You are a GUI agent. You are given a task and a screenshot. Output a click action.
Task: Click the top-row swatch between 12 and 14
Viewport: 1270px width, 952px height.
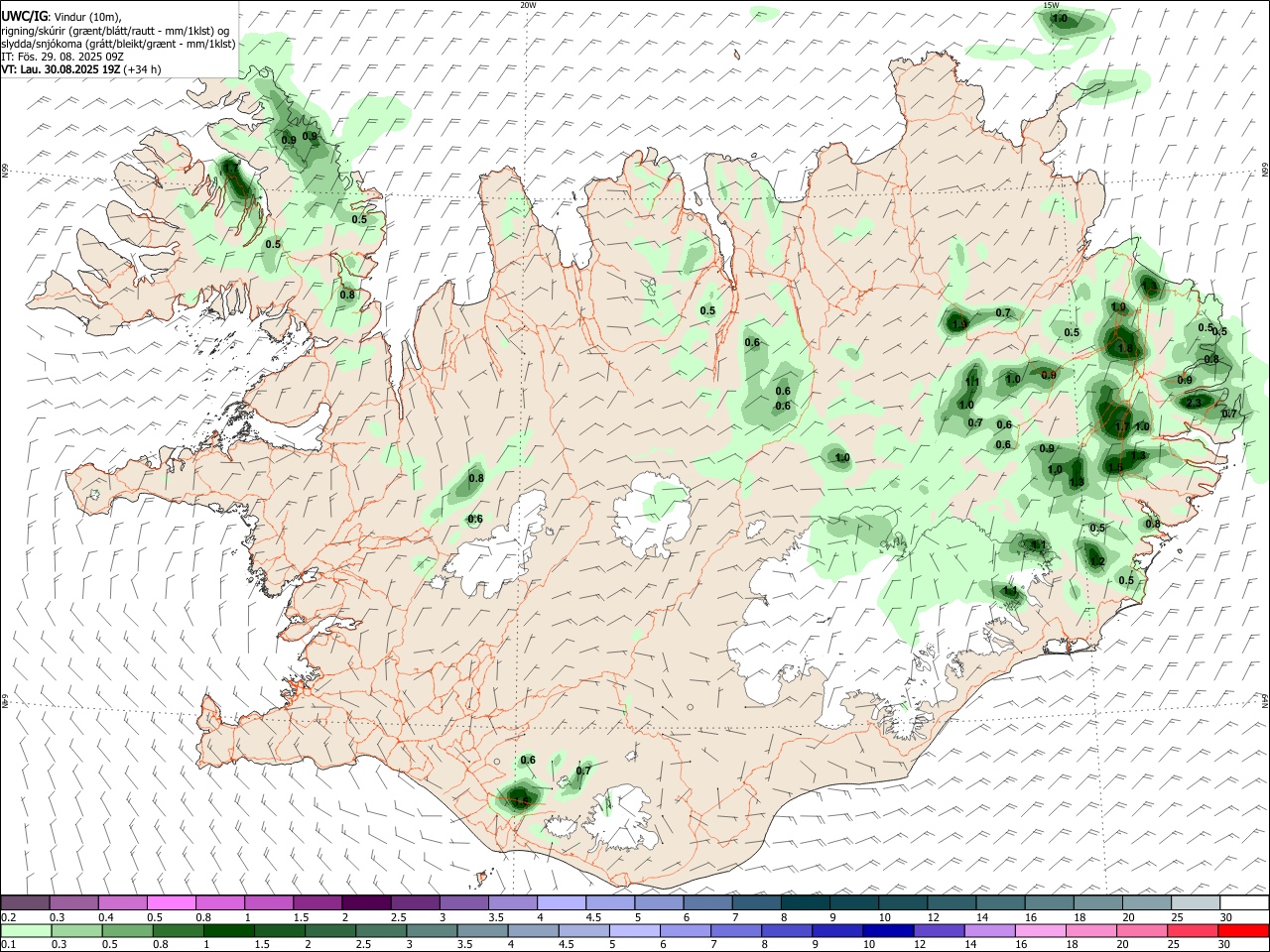click(952, 902)
